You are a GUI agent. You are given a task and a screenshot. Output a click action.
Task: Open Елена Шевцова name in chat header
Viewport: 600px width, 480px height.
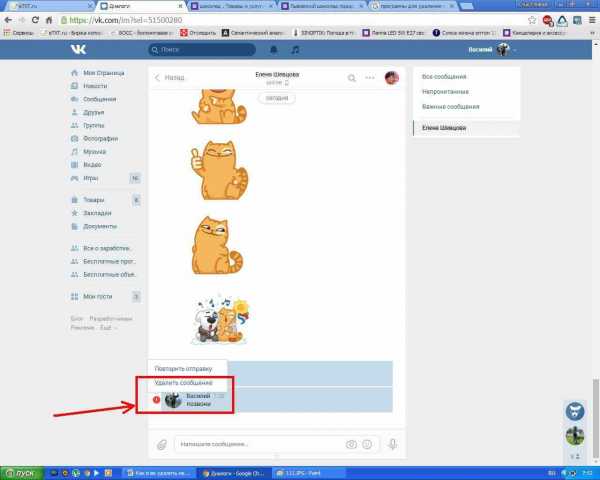click(x=277, y=74)
